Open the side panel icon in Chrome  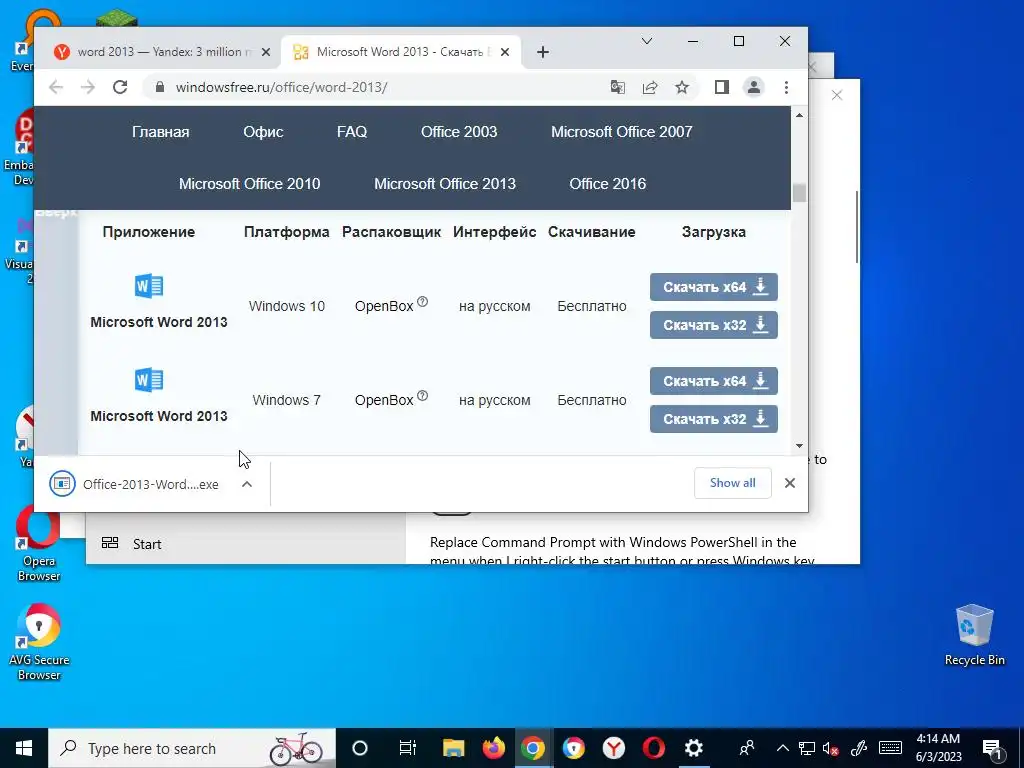(722, 87)
